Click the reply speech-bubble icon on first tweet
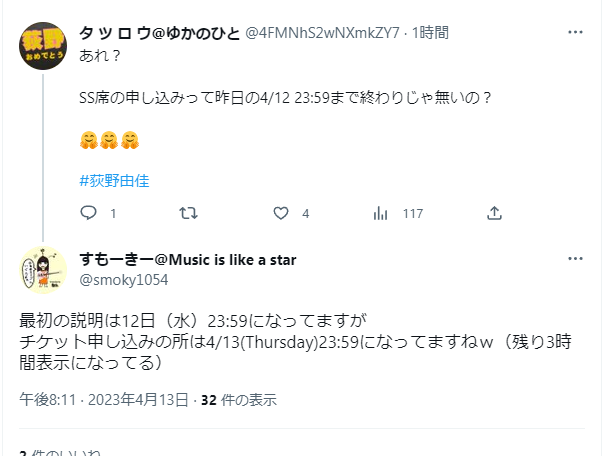Viewport: 606px width, 456px height. 88,213
